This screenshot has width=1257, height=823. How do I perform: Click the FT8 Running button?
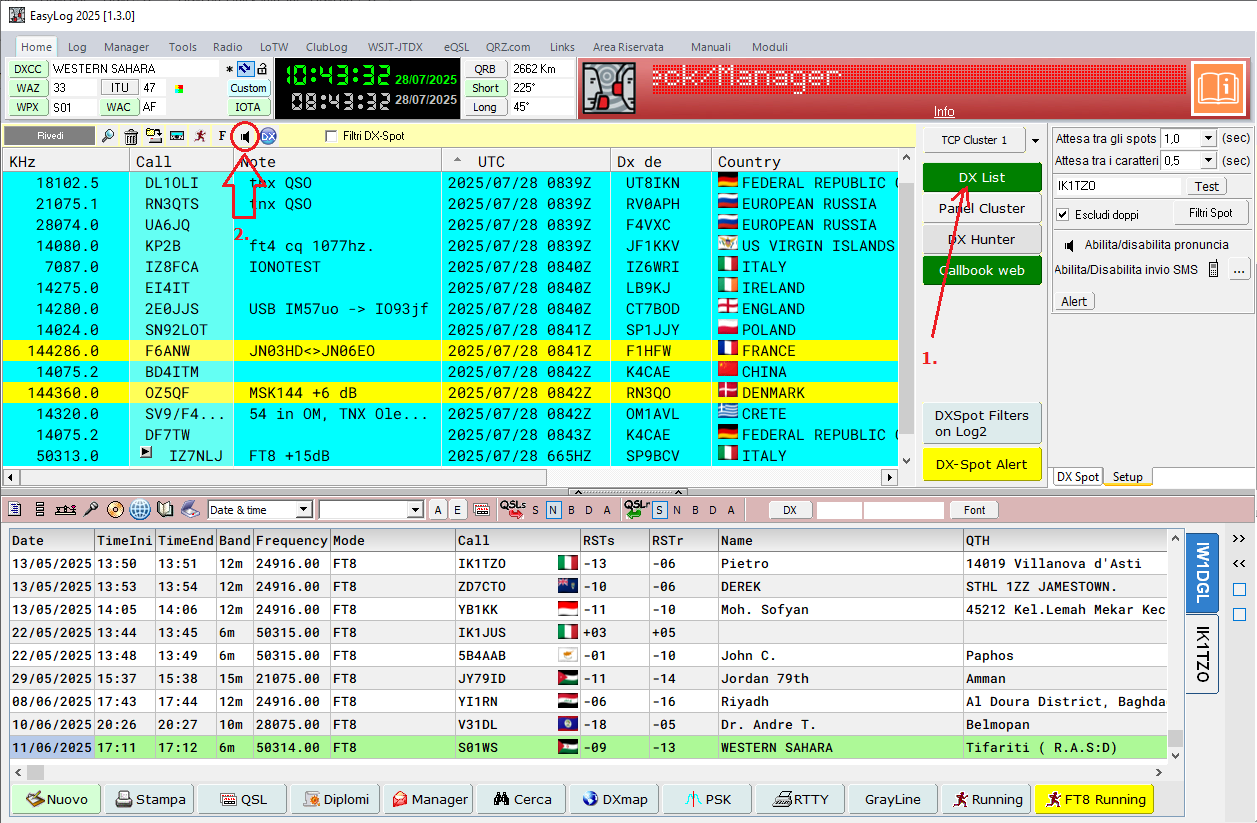1094,799
